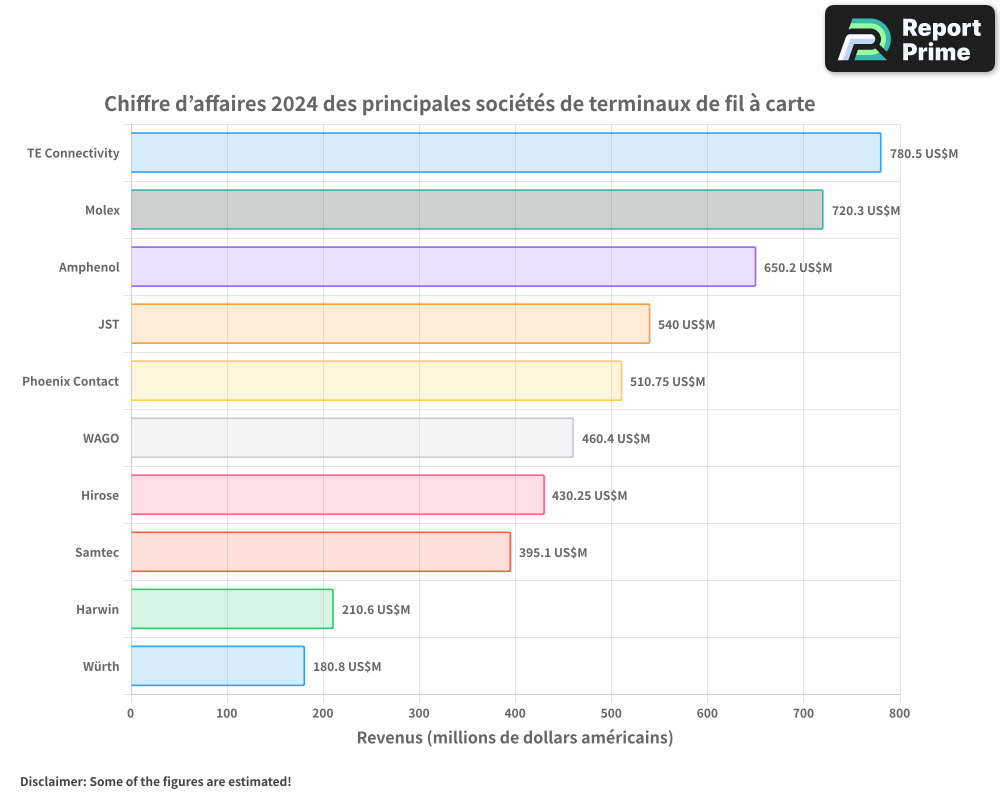Select the Amphenol purple bar
Viewport: 1000px width, 800px height.
pos(443,267)
